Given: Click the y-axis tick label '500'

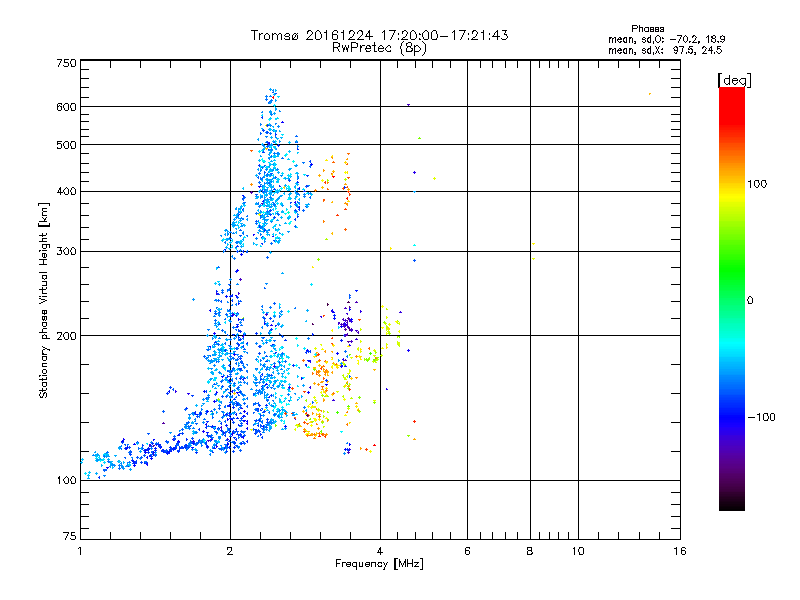Looking at the screenshot, I should point(66,145).
